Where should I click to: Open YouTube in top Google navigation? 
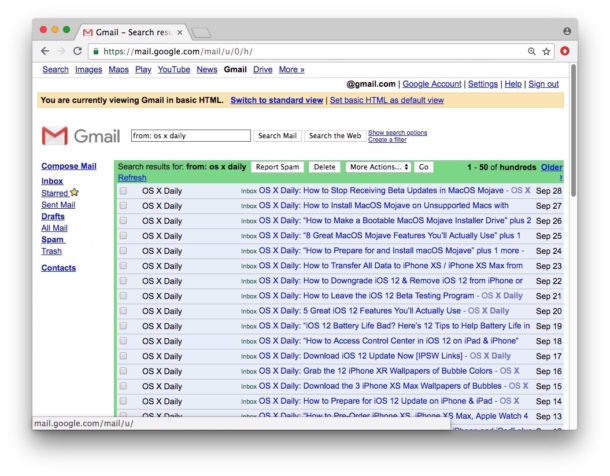click(x=174, y=70)
